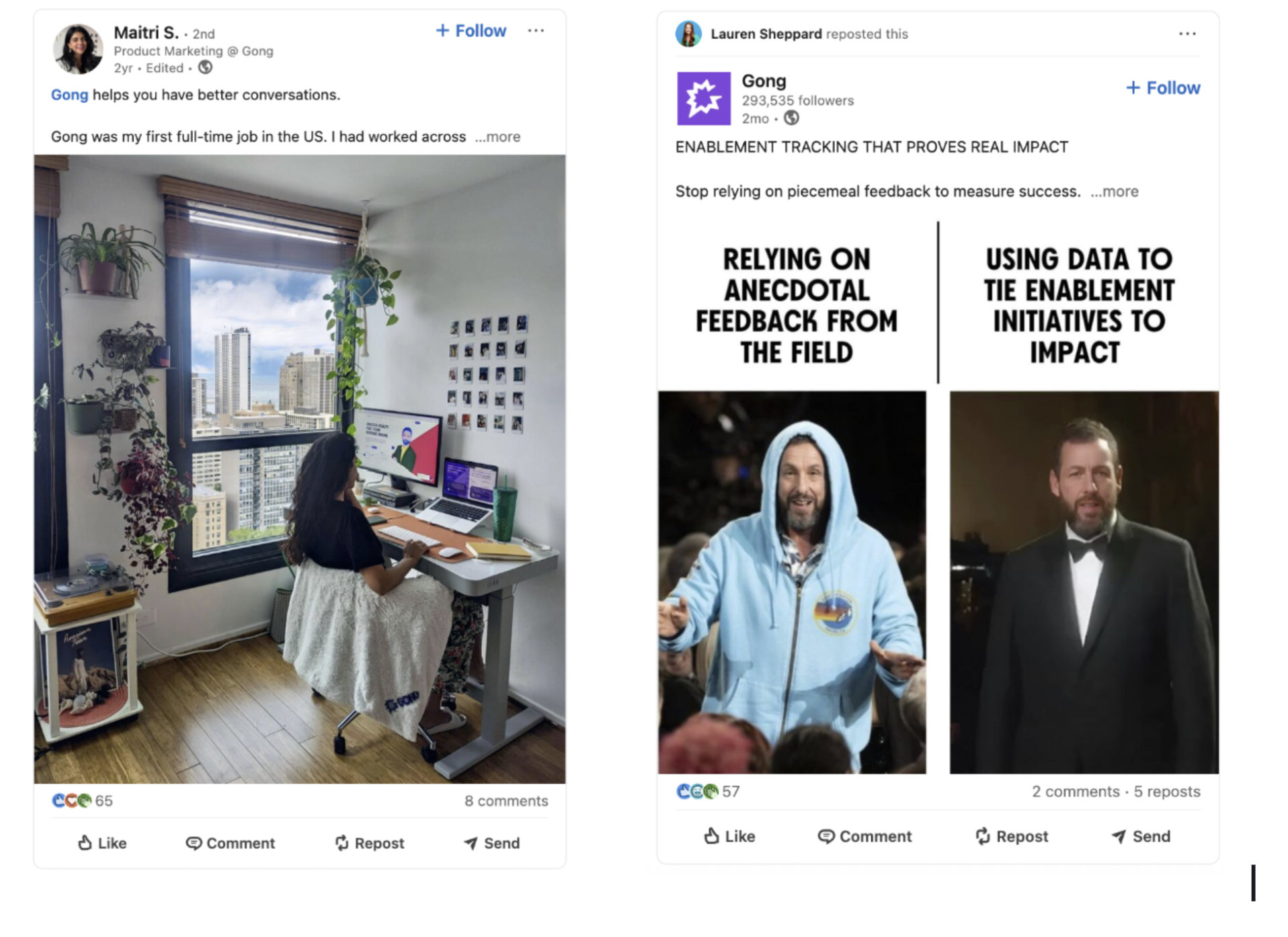Expand '...more' on Maitri's post text
The width and height of the screenshot is (1288, 937).
pyautogui.click(x=497, y=137)
